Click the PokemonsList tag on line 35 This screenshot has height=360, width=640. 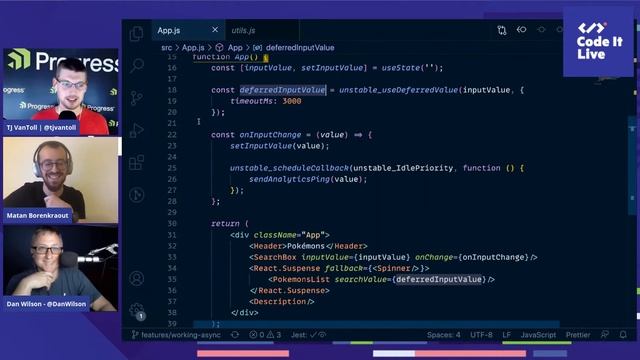coord(301,280)
